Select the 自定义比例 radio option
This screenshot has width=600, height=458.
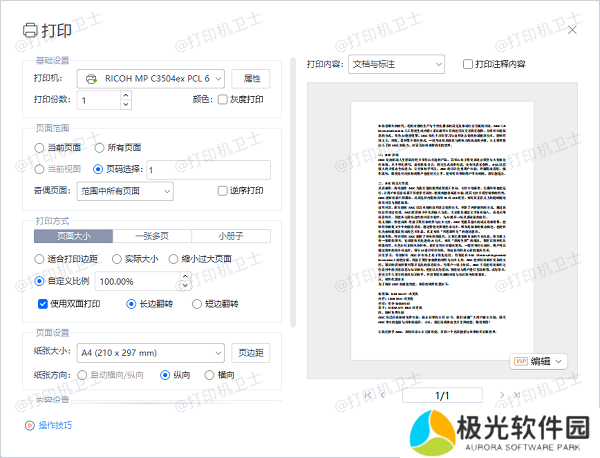[39, 282]
